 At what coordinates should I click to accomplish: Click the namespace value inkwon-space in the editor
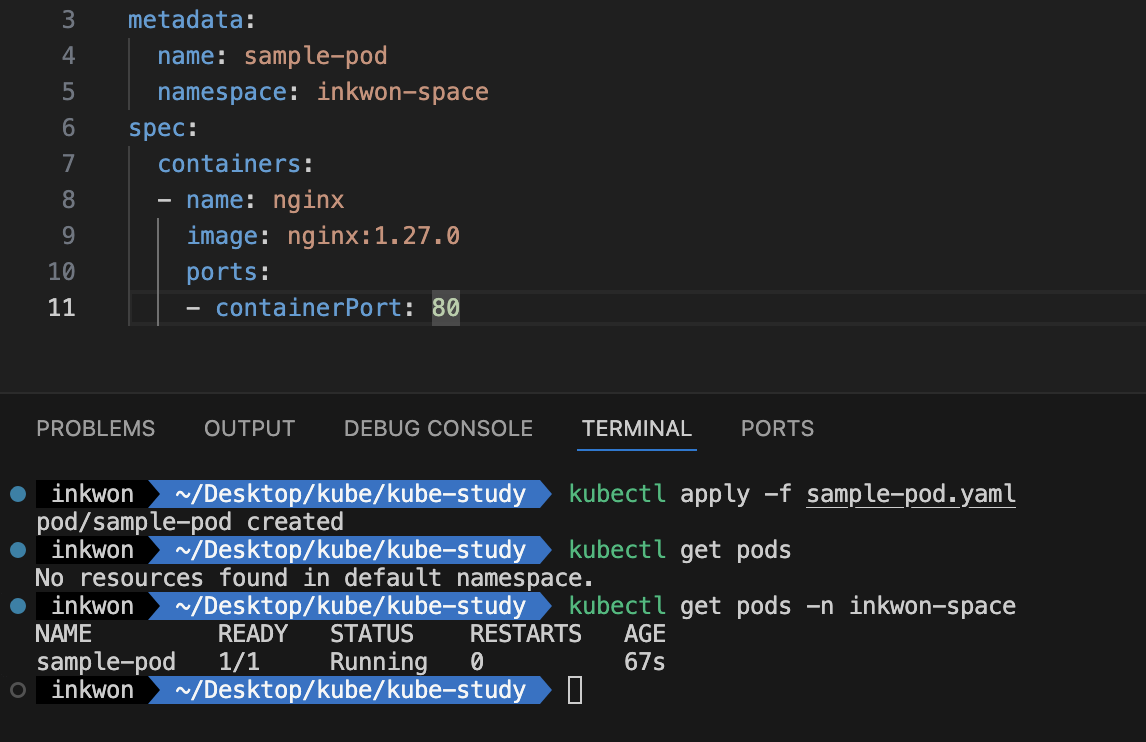(402, 92)
